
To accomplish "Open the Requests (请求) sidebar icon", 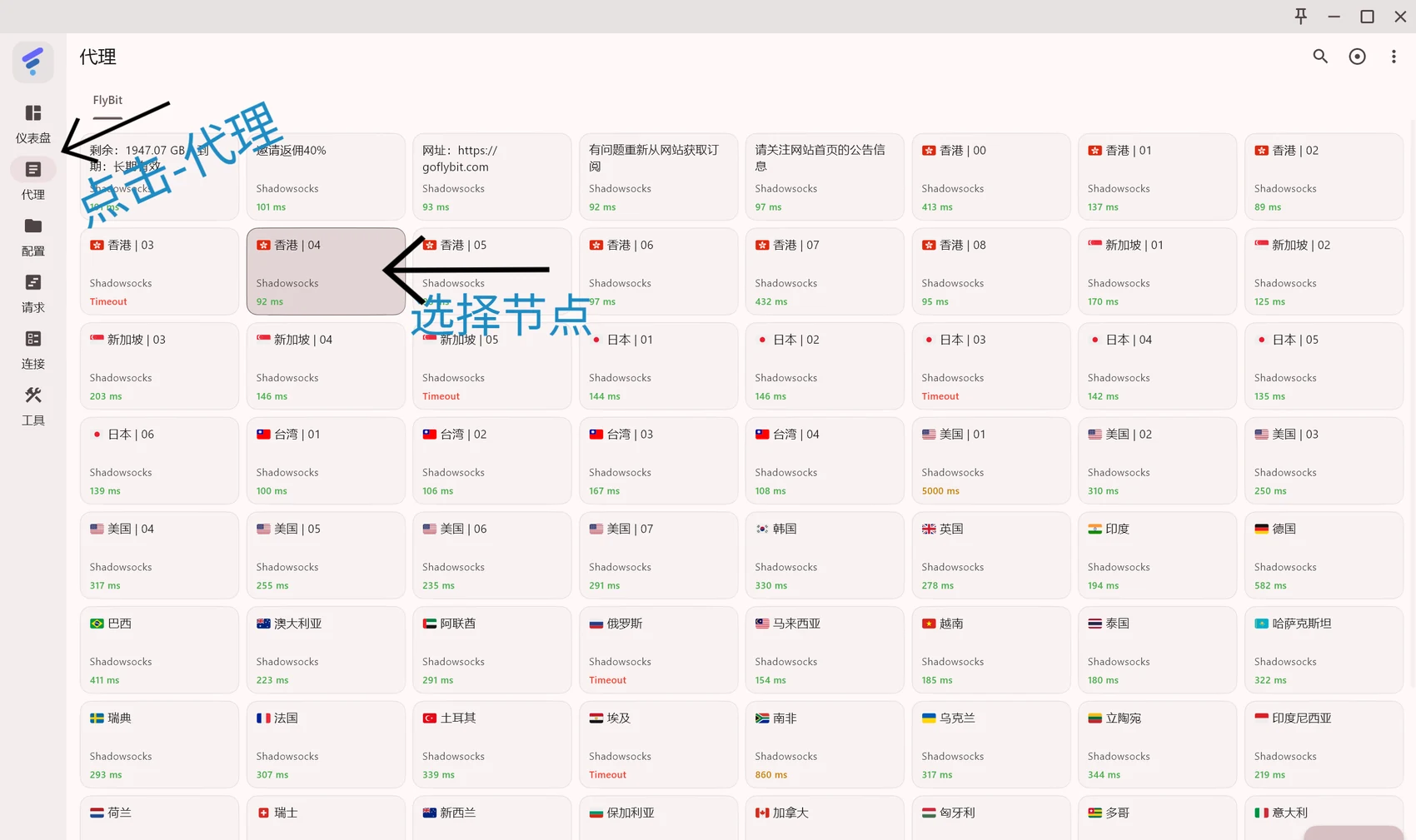I will 33,282.
